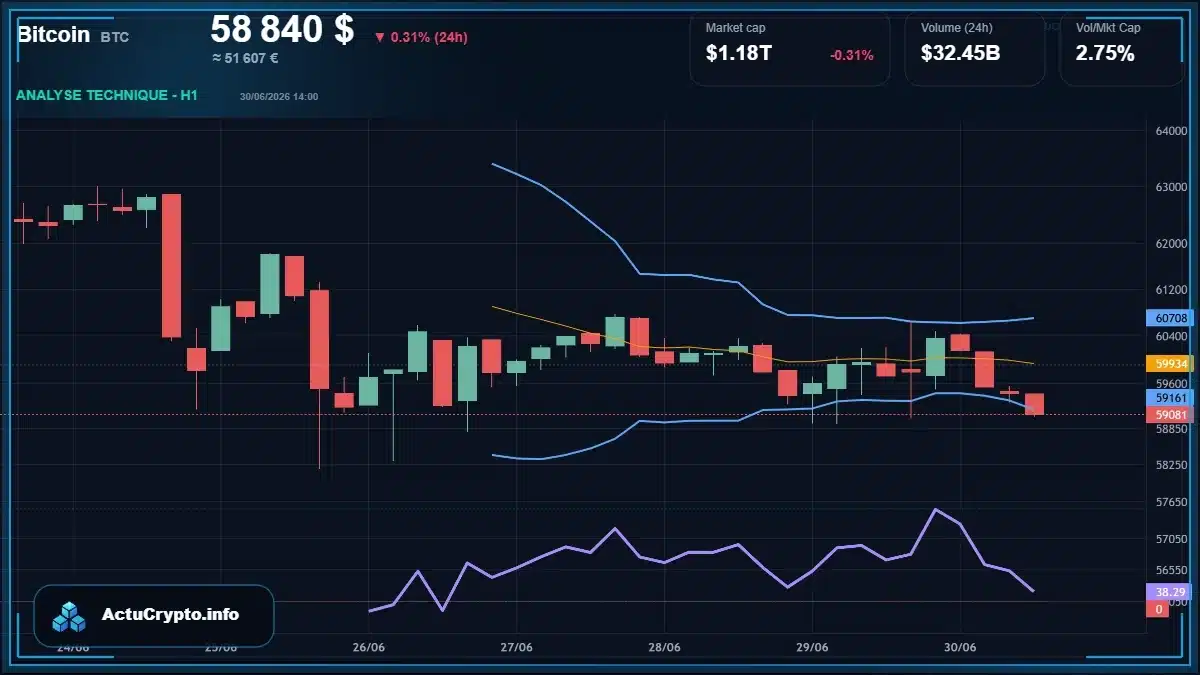Click the Market cap label
The image size is (1200, 675).
tap(735, 28)
